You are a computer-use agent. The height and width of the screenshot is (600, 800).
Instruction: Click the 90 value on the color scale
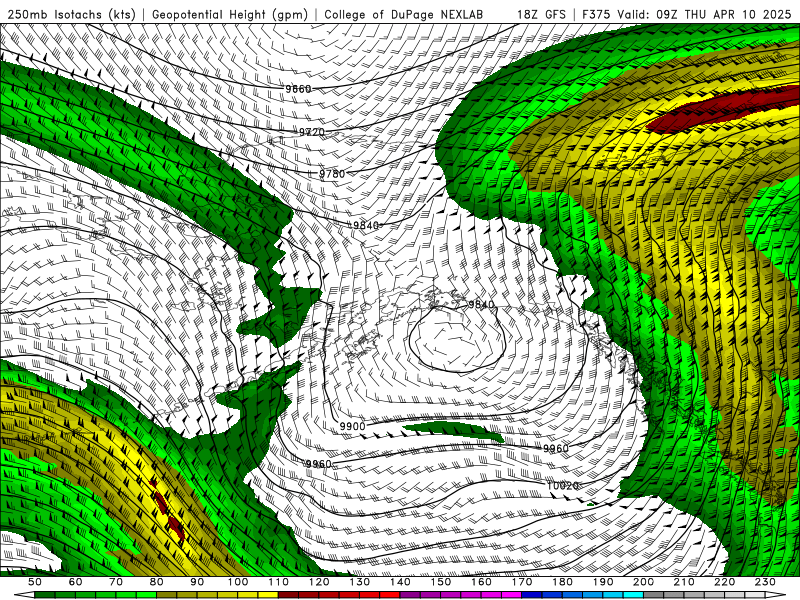(x=197, y=582)
